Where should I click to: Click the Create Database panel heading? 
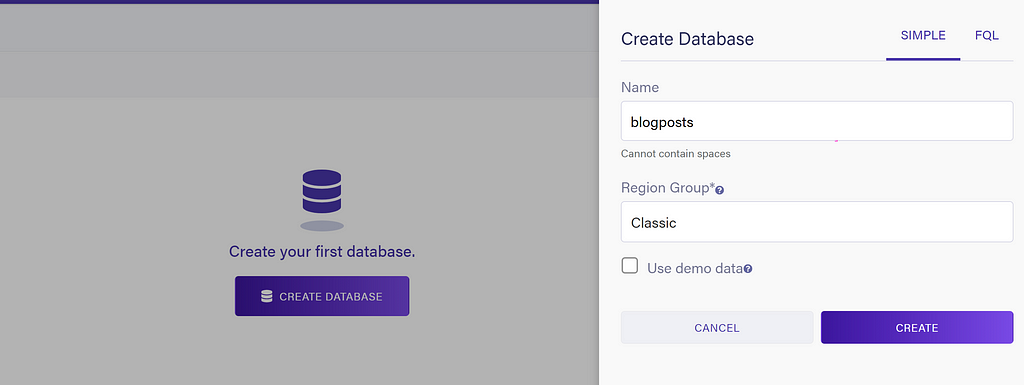point(687,38)
